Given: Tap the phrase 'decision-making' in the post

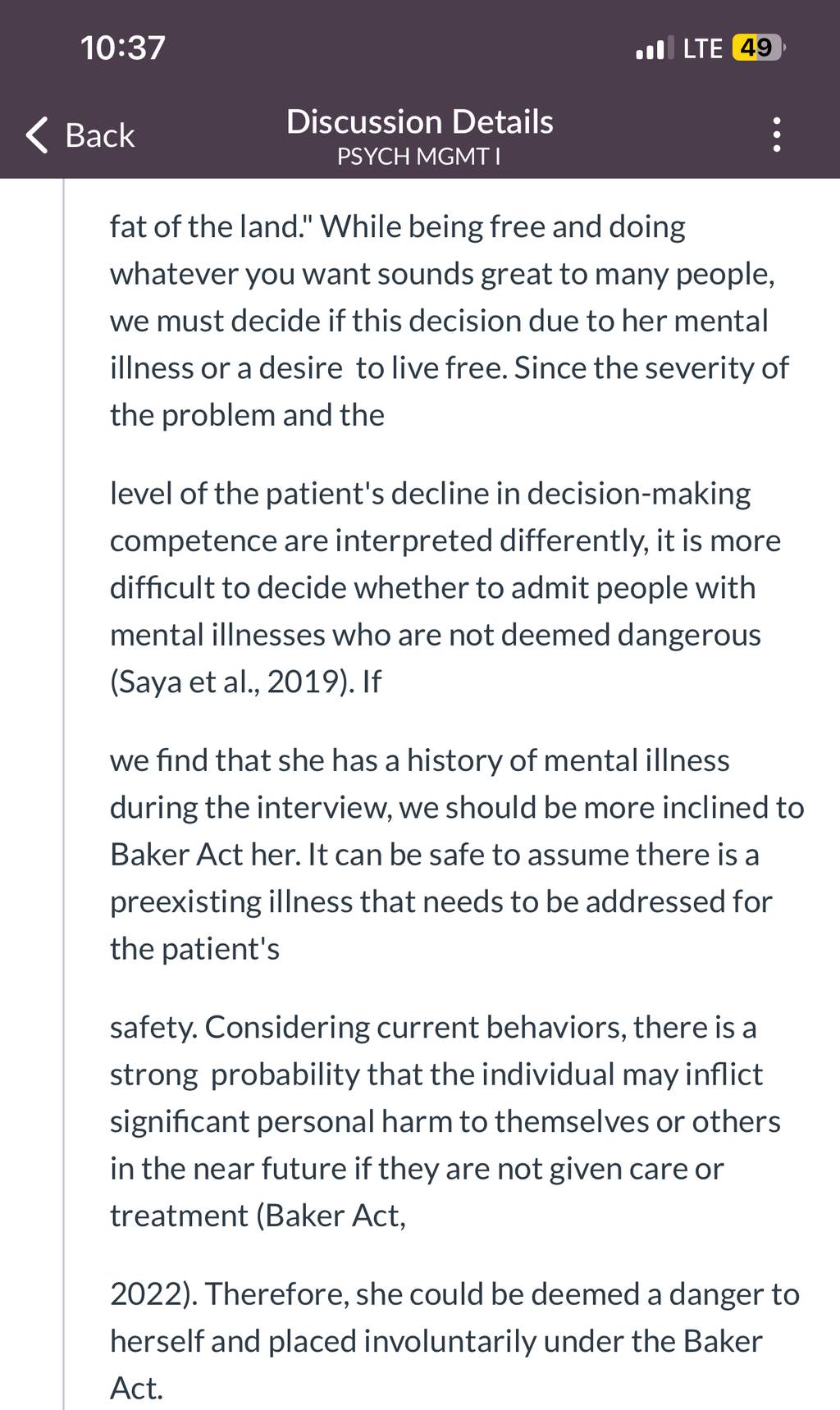Looking at the screenshot, I should (638, 494).
